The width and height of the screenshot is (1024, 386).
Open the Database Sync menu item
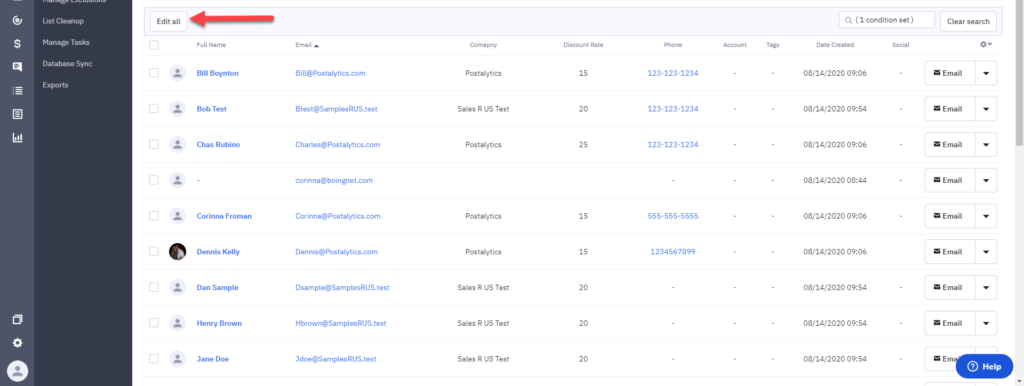pyautogui.click(x=67, y=63)
